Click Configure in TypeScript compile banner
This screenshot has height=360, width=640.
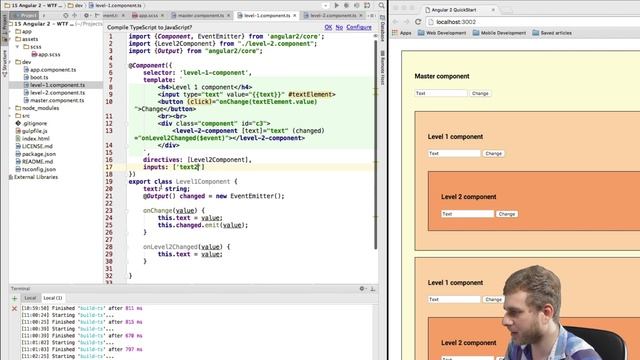359,27
